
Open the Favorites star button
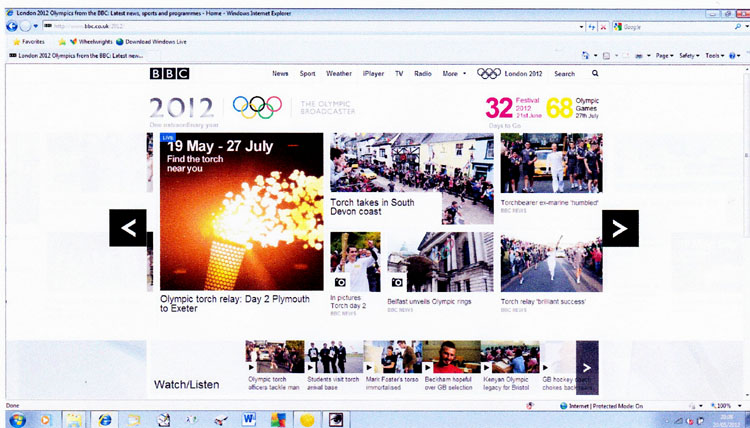coord(29,42)
